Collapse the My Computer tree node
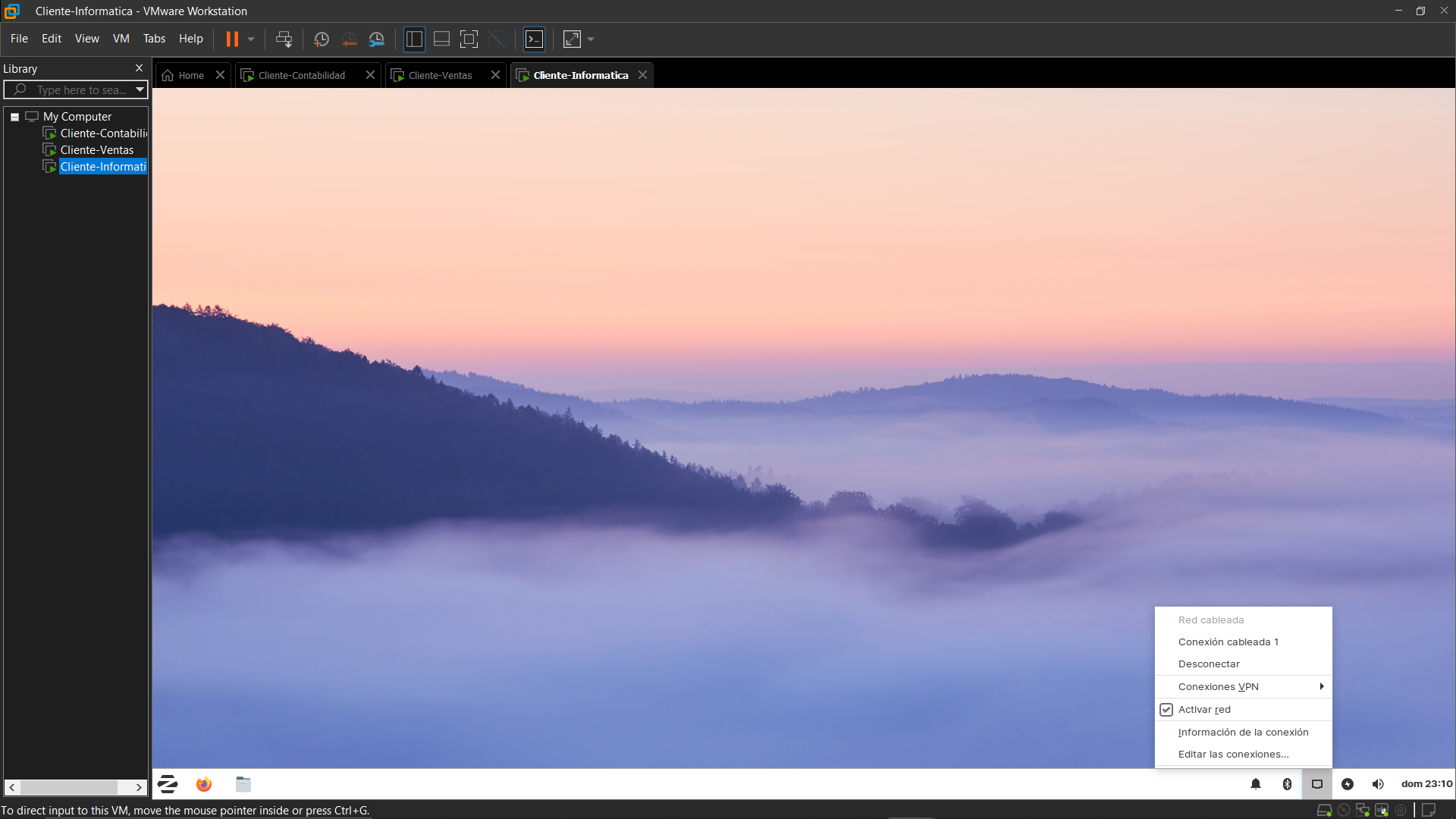This screenshot has height=819, width=1456. tap(14, 117)
